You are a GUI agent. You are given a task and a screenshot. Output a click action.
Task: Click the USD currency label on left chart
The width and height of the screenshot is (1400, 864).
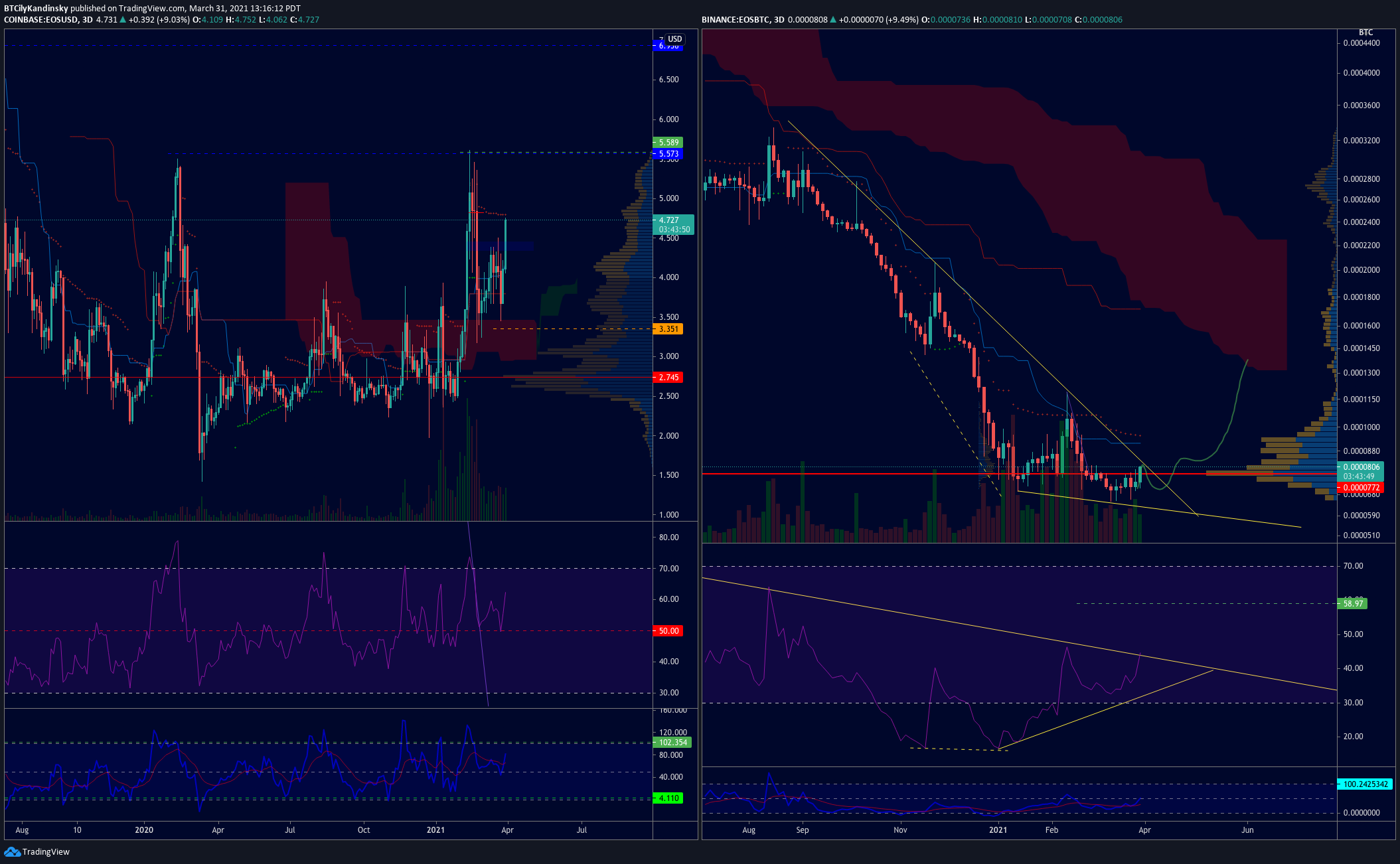[x=674, y=39]
